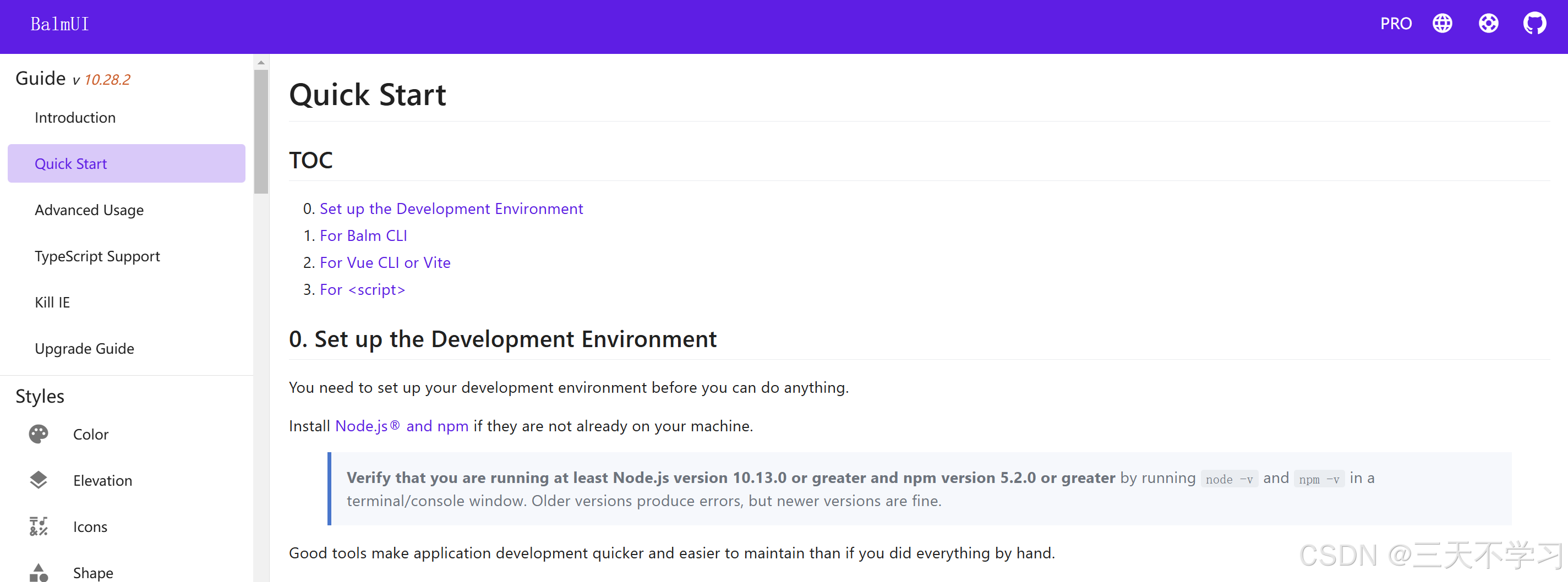Viewport: 1568px width, 582px height.
Task: Click the Elevation layers icon
Action: point(39,480)
